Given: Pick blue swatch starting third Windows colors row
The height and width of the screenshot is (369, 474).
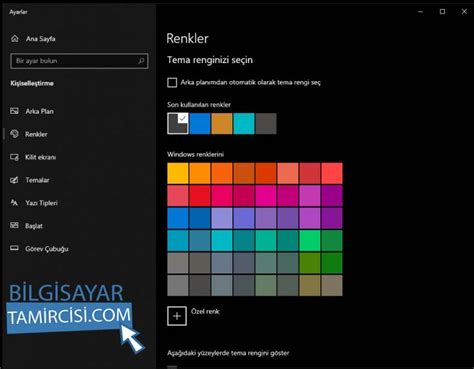Looking at the screenshot, I should tap(178, 218).
